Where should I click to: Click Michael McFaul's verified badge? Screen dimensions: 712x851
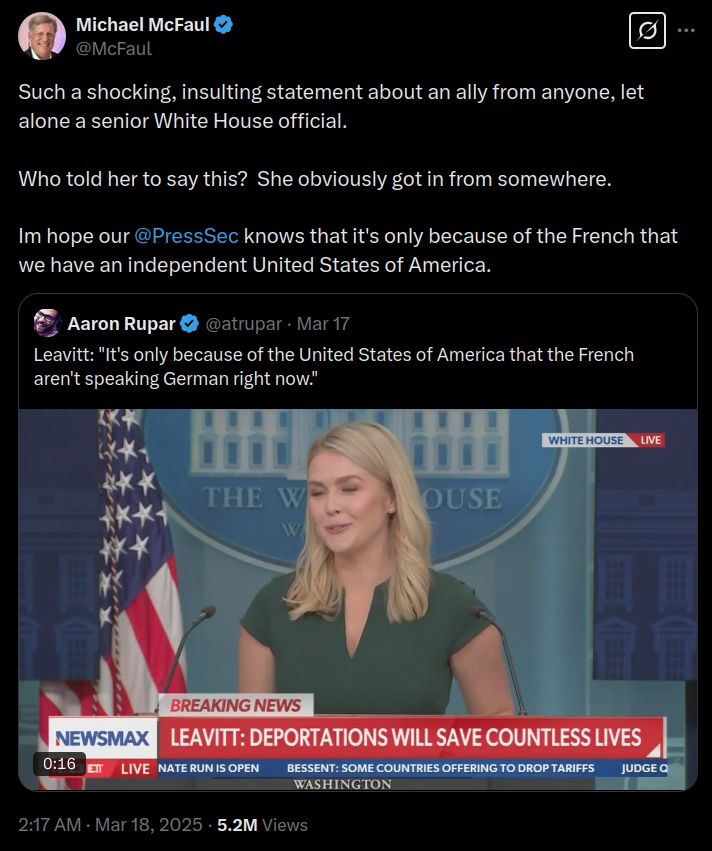coord(224,24)
